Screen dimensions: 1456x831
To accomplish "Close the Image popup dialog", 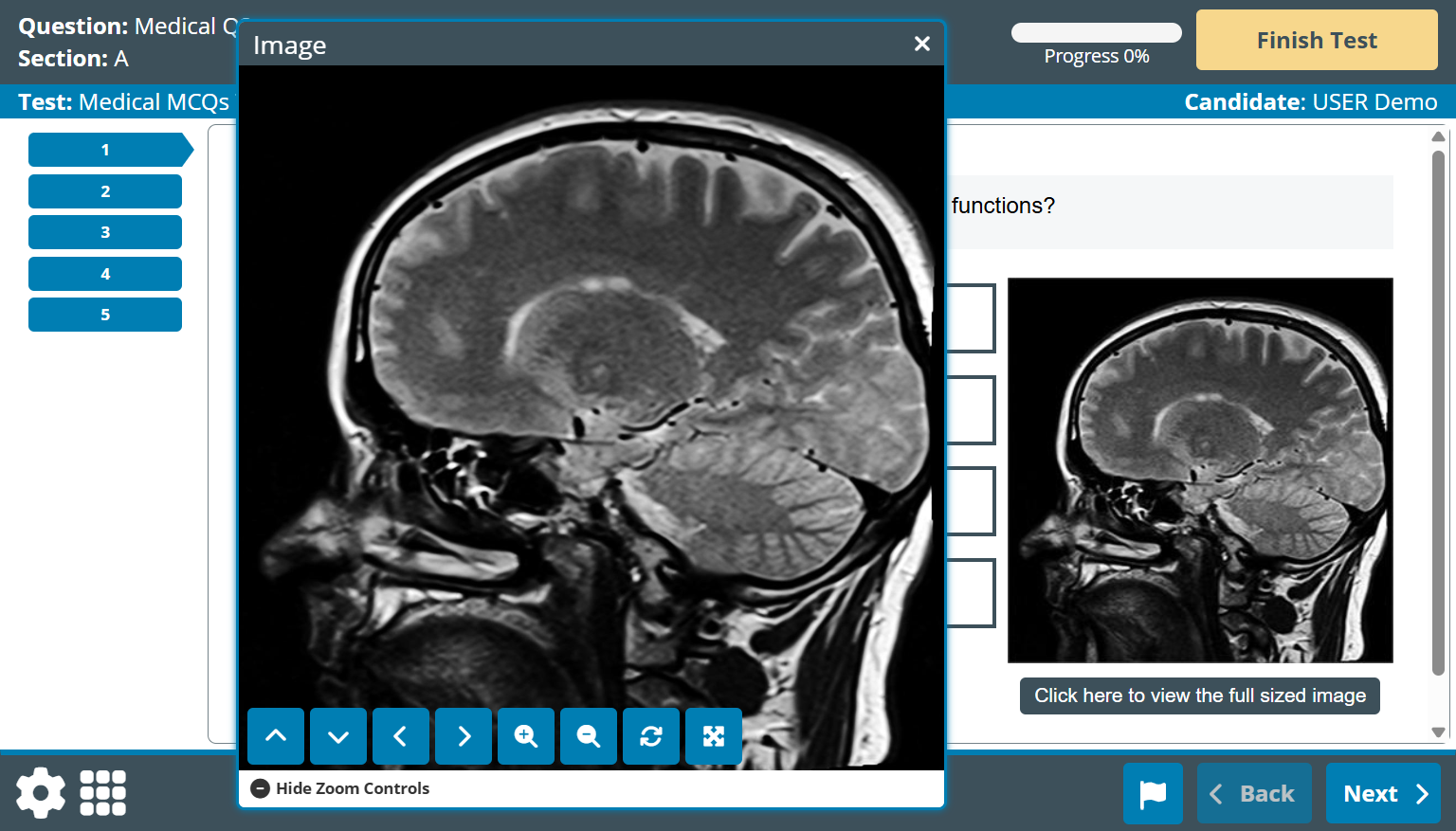I will coord(922,44).
